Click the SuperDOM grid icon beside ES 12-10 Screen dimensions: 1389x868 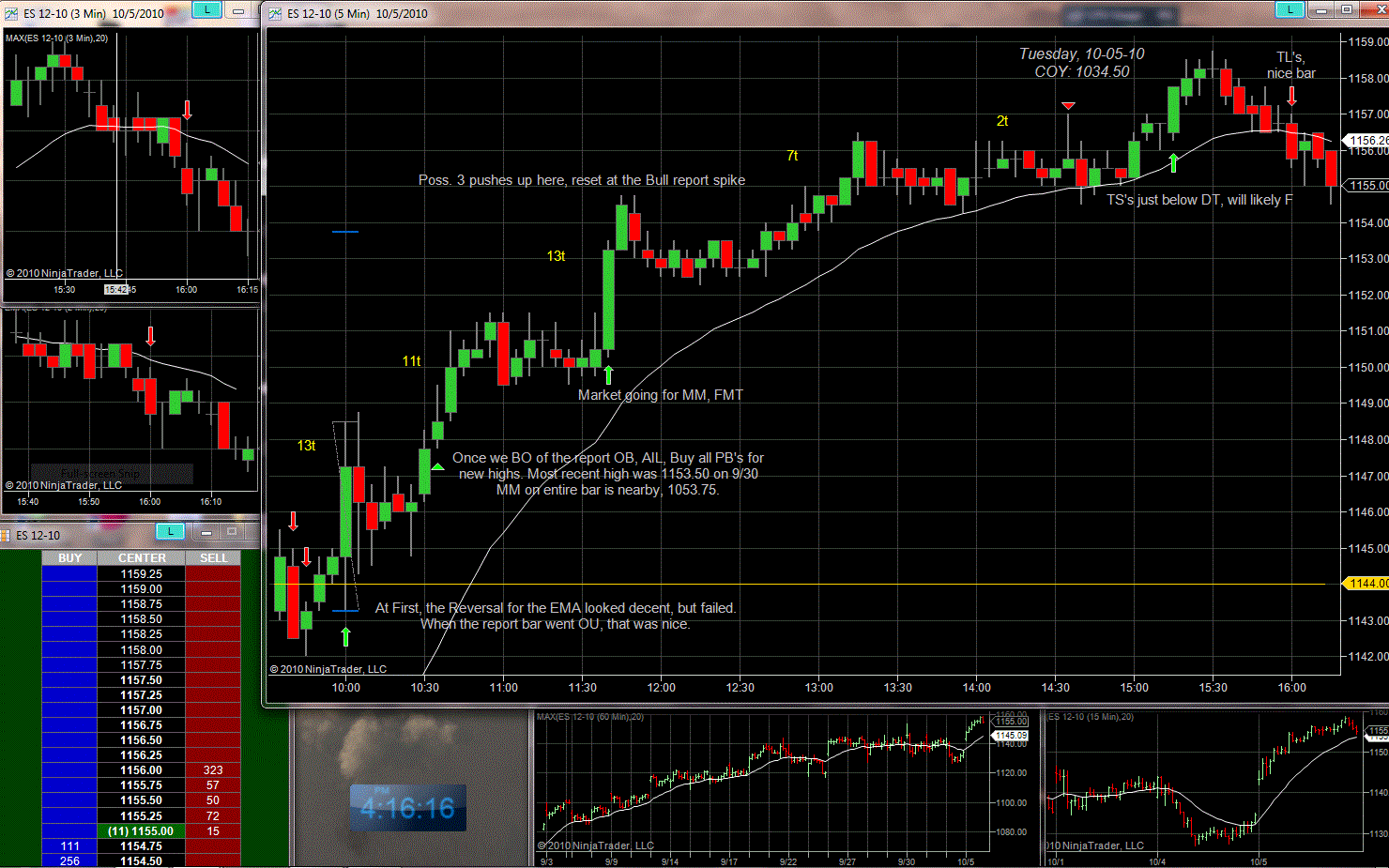(6, 535)
